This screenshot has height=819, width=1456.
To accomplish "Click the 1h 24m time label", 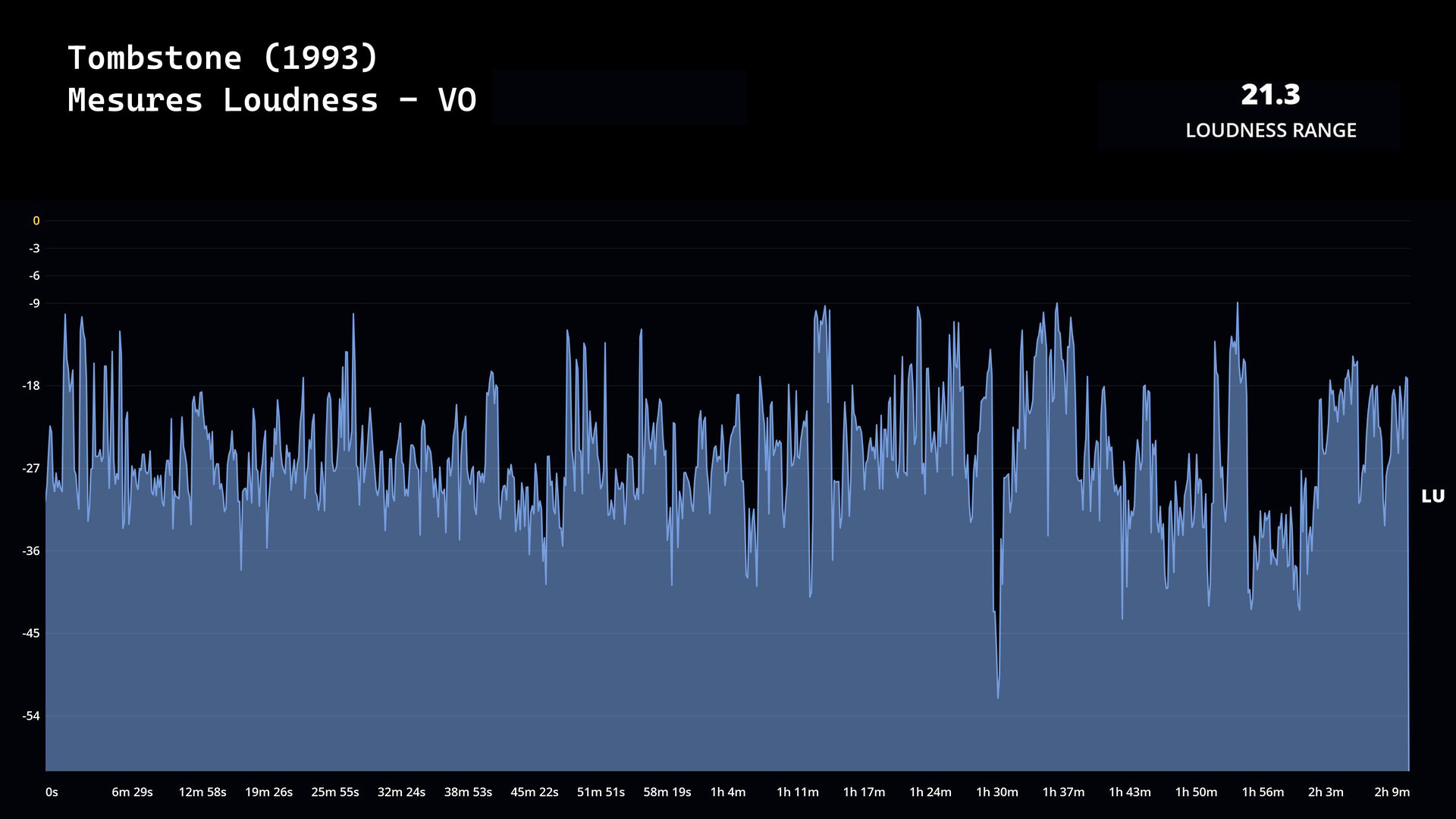I will [x=930, y=792].
